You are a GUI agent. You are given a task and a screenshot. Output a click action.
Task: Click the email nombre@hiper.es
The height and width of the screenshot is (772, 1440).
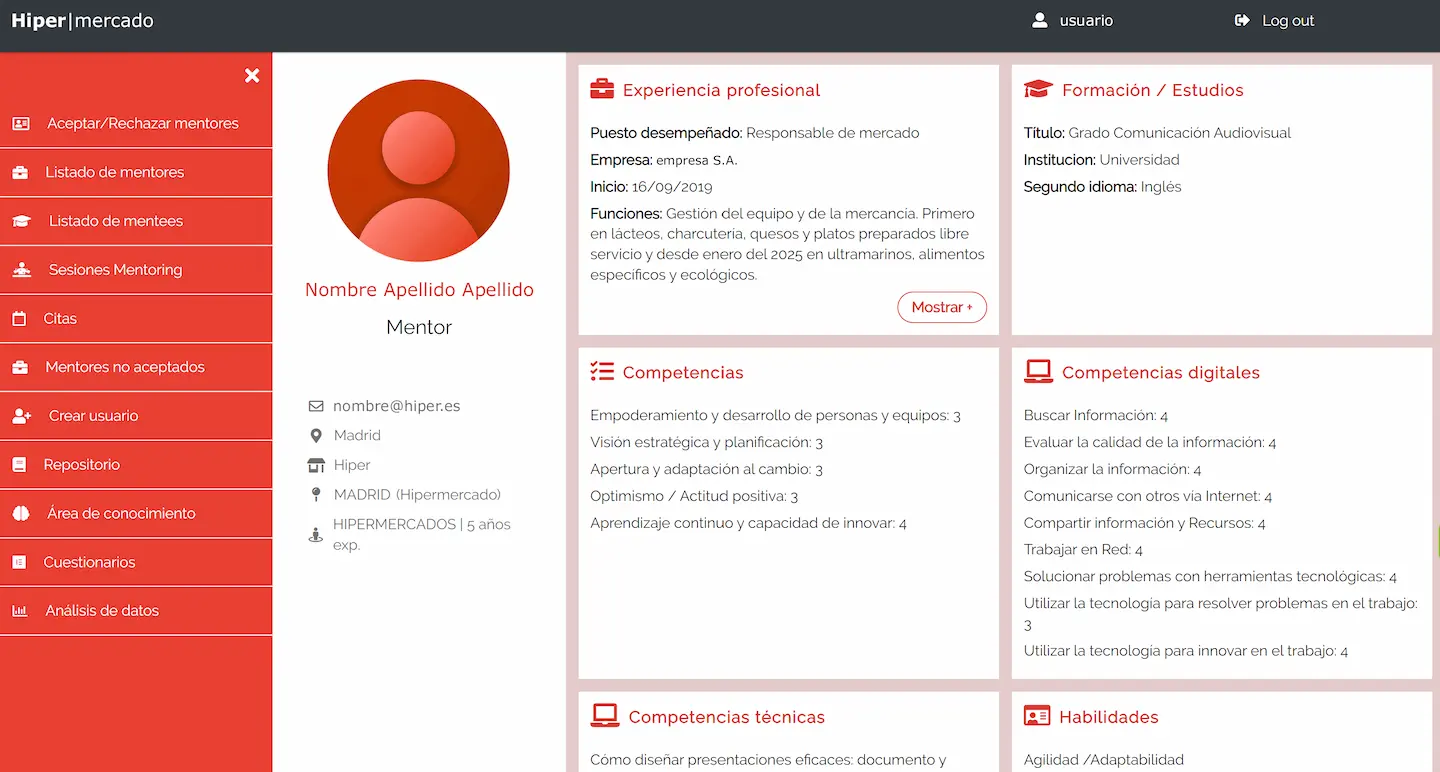point(397,406)
